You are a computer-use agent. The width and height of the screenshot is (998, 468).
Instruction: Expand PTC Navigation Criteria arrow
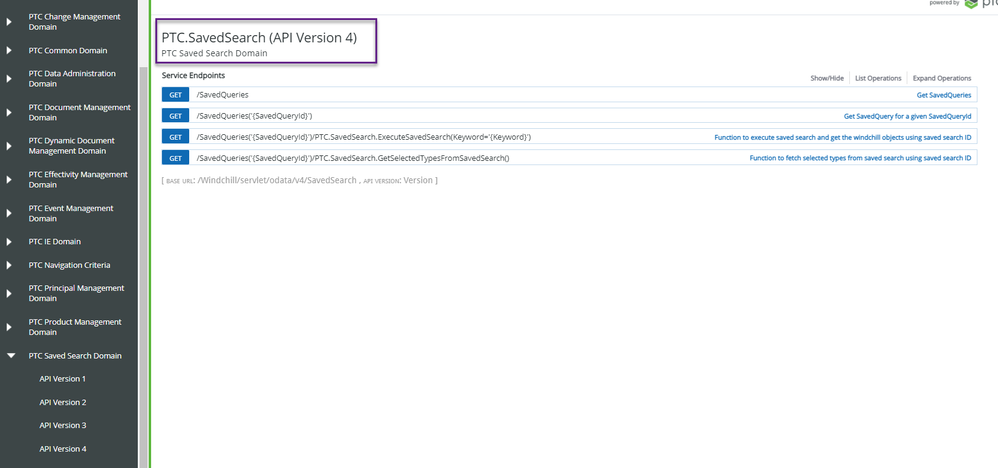pyautogui.click(x=9, y=265)
